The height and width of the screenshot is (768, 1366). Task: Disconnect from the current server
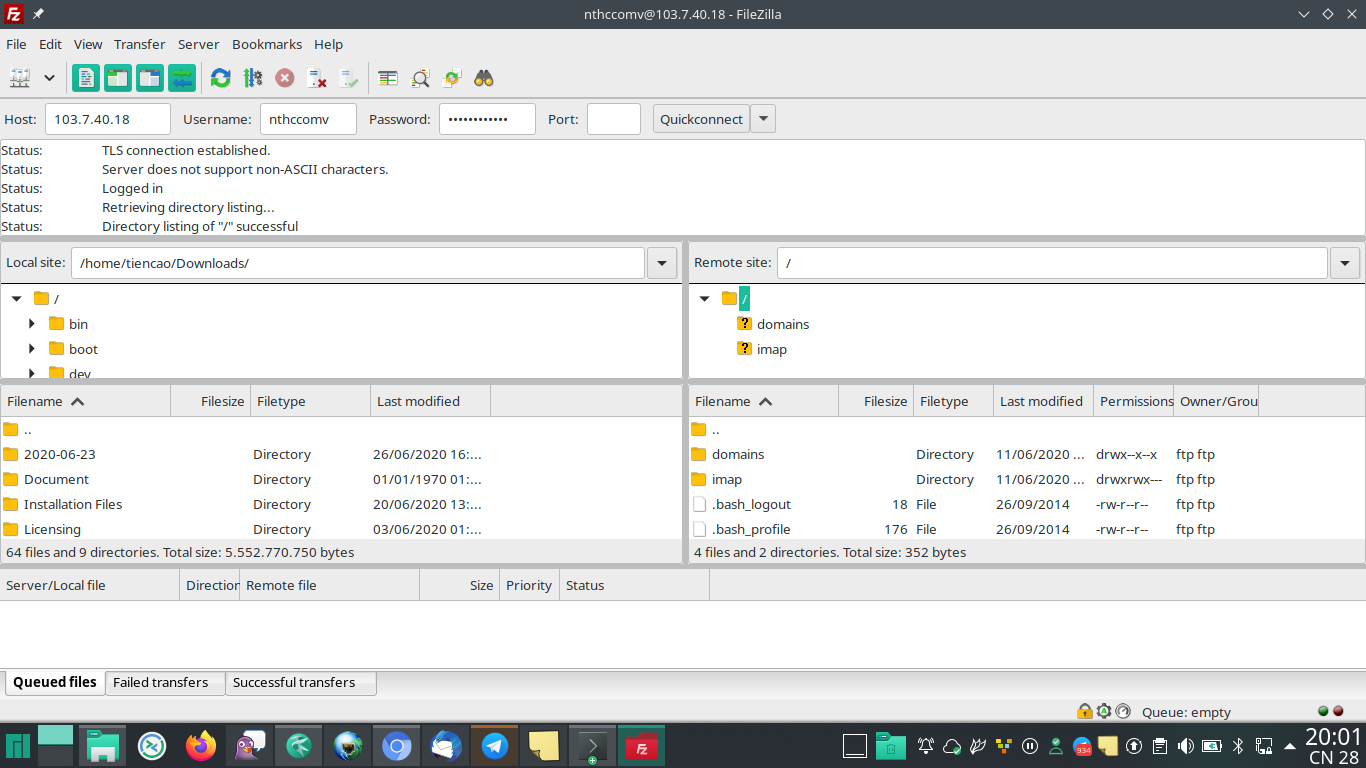pyautogui.click(x=317, y=78)
